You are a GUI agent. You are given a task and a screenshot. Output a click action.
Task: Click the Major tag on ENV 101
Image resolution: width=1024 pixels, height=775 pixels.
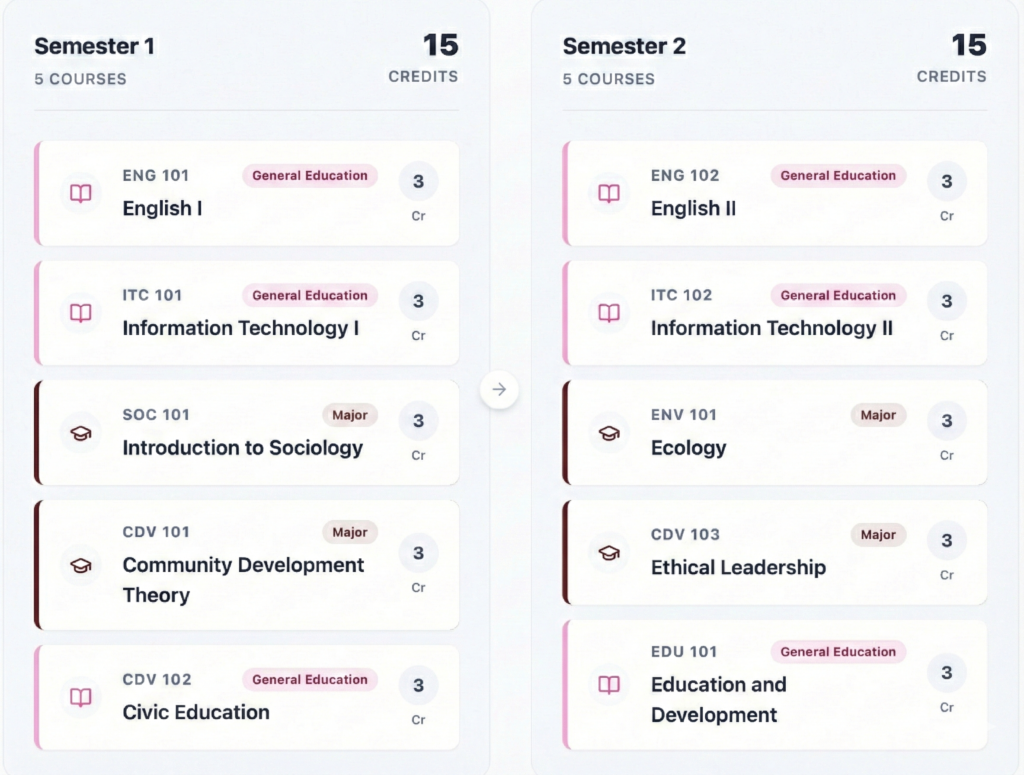(x=878, y=415)
